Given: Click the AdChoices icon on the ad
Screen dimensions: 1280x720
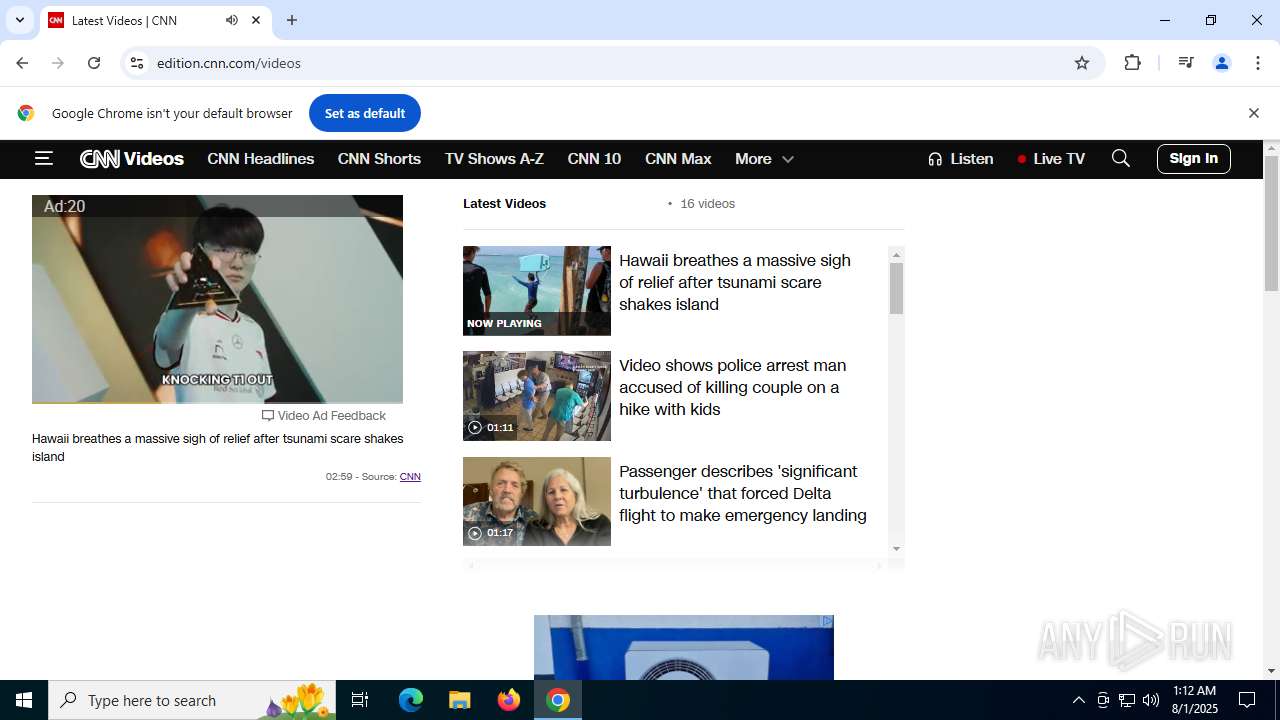Looking at the screenshot, I should [827, 621].
